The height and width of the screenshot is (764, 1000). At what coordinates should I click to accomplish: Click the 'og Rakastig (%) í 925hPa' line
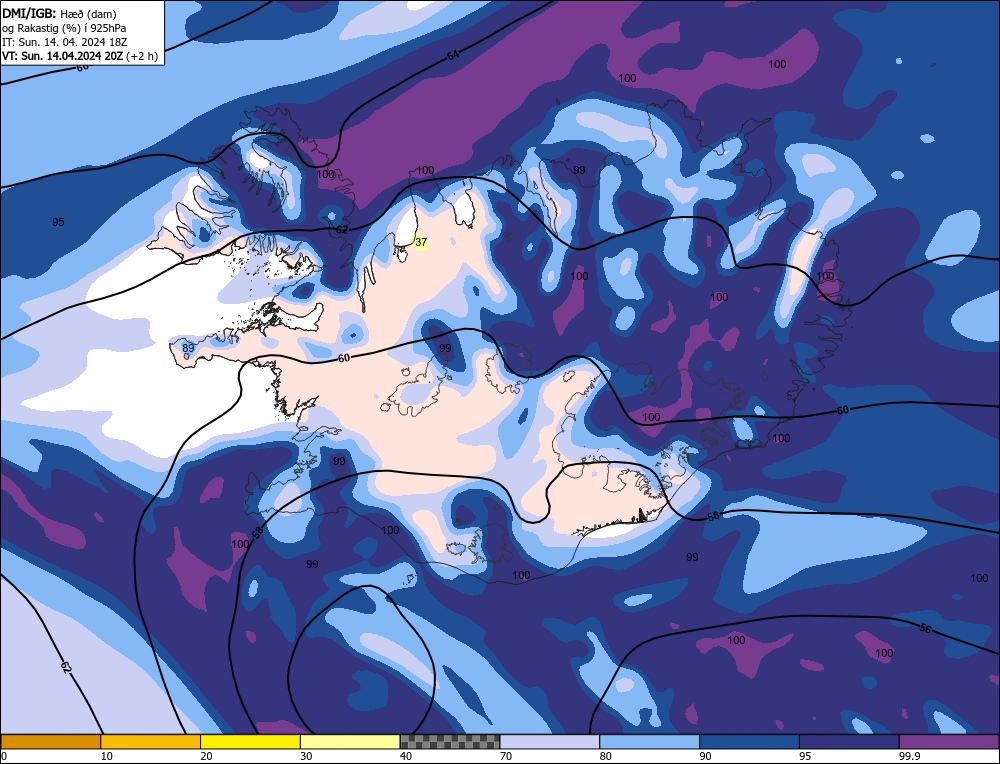pos(64,28)
